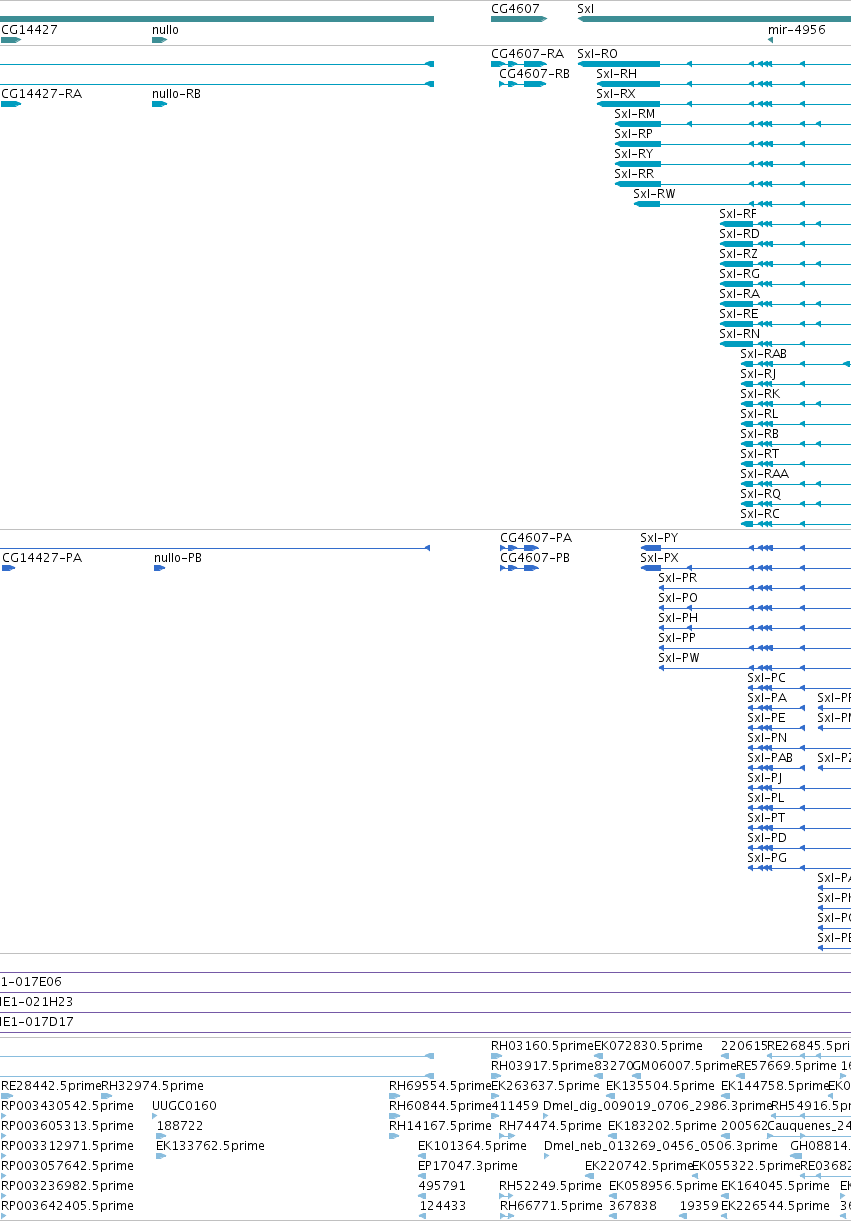Open transcript CG4607-RA
This screenshot has width=851, height=1221.
(x=527, y=54)
